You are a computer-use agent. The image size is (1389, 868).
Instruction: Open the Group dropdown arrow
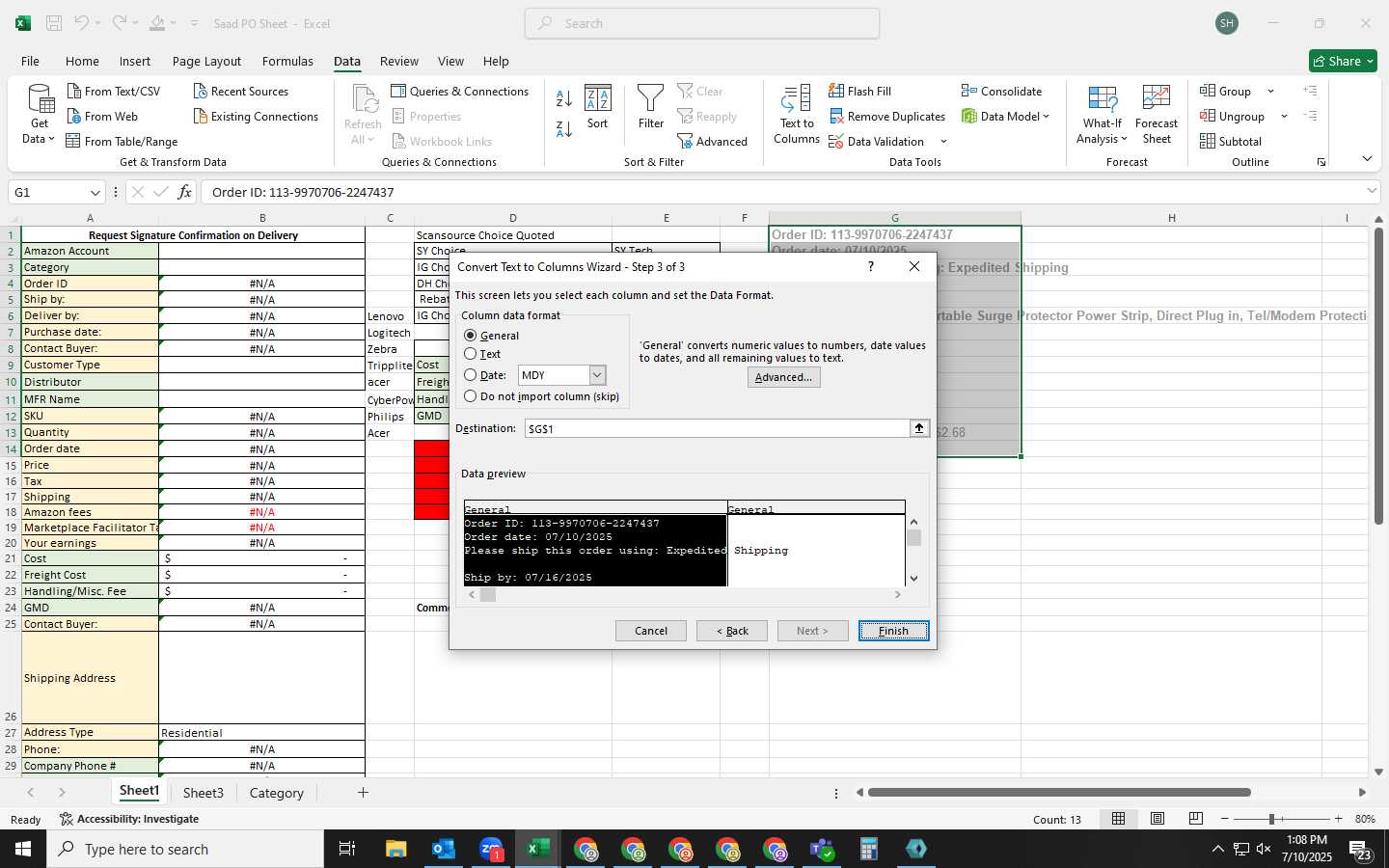(1270, 91)
